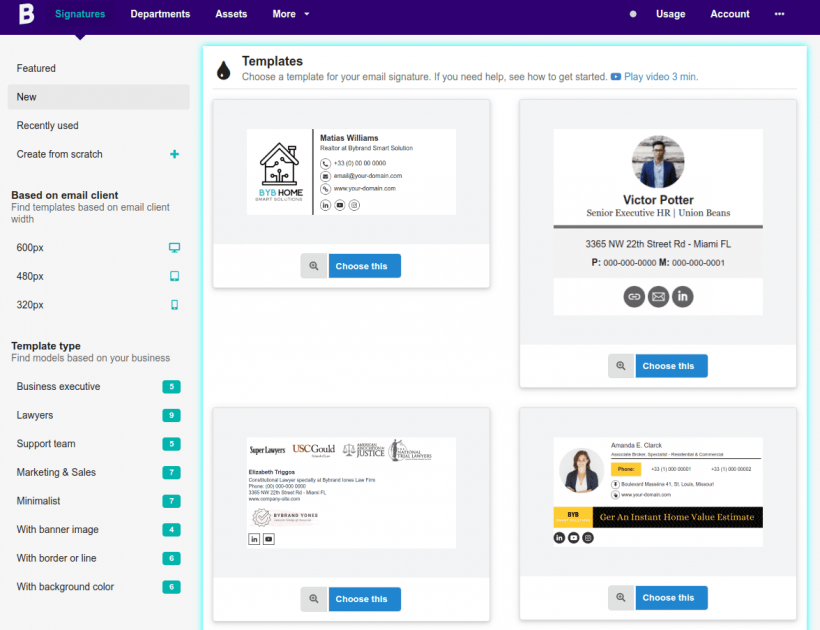Viewport: 820px width, 630px height.
Task: Open the More dropdown menu
Action: (290, 14)
